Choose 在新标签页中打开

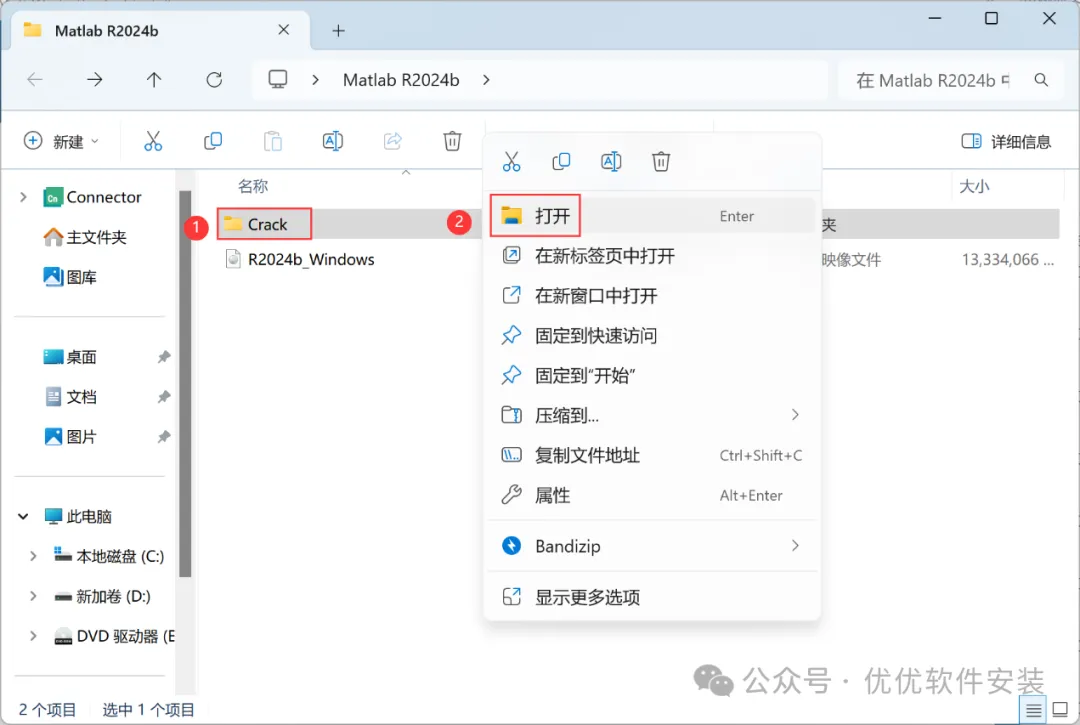click(x=652, y=255)
